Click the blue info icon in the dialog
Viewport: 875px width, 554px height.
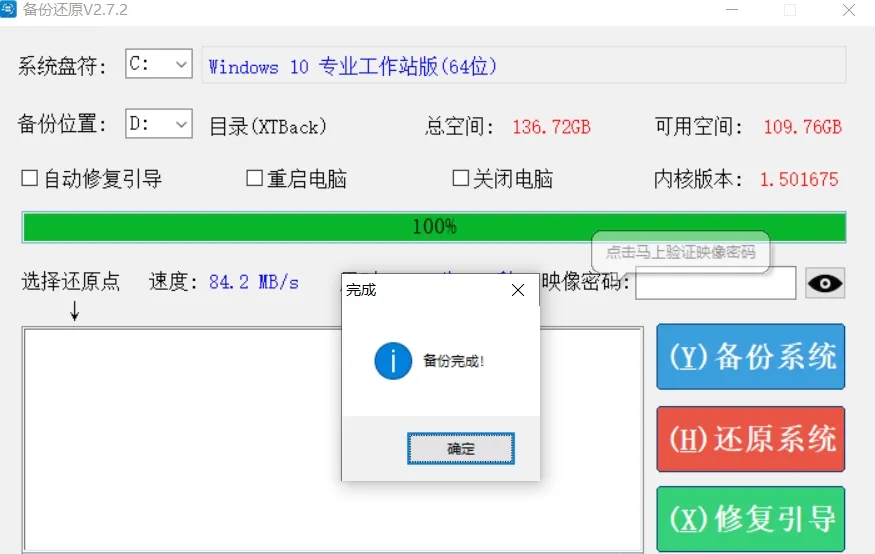tap(393, 361)
